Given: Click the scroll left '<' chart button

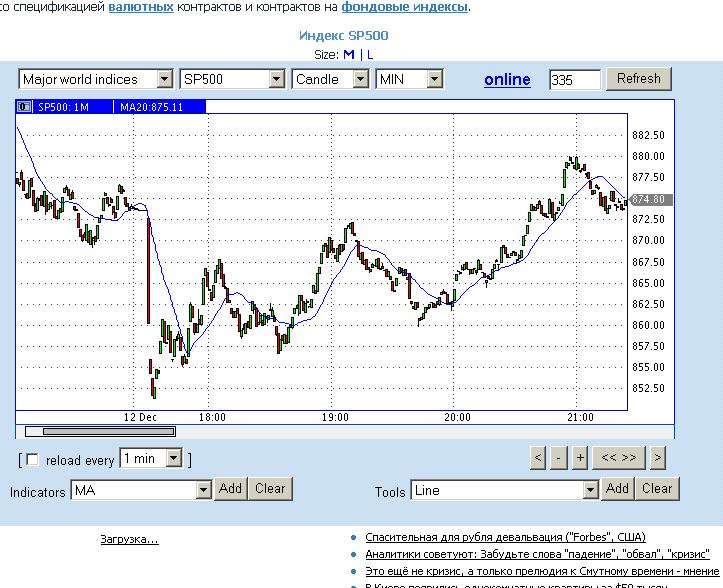Looking at the screenshot, I should tap(538, 458).
